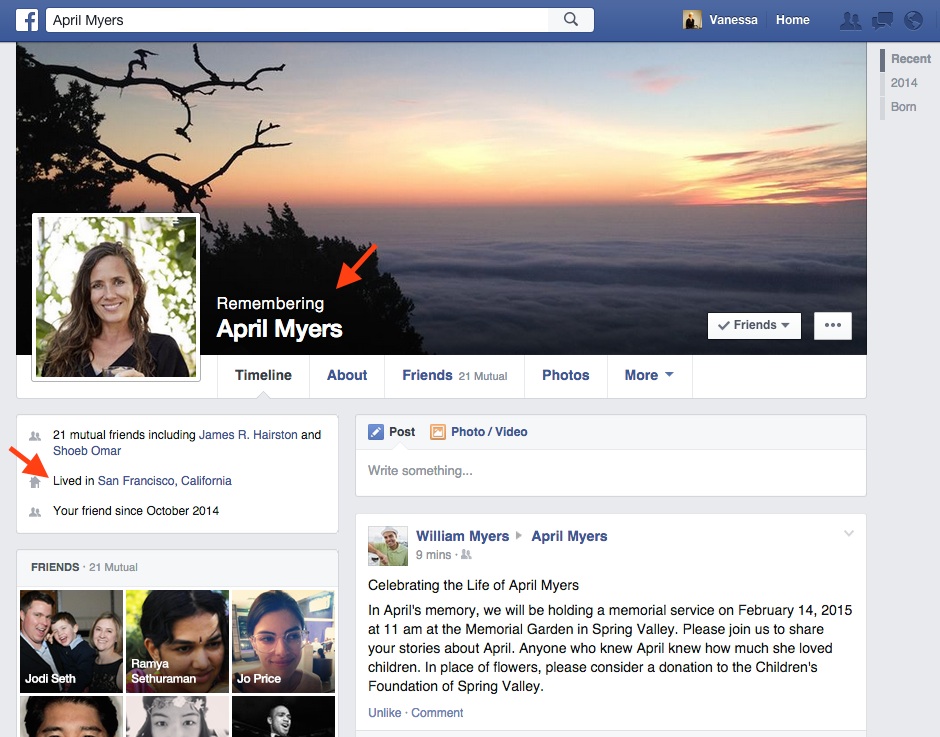Jump to 2014 in timeline navigator
The height and width of the screenshot is (737, 940).
click(x=904, y=83)
